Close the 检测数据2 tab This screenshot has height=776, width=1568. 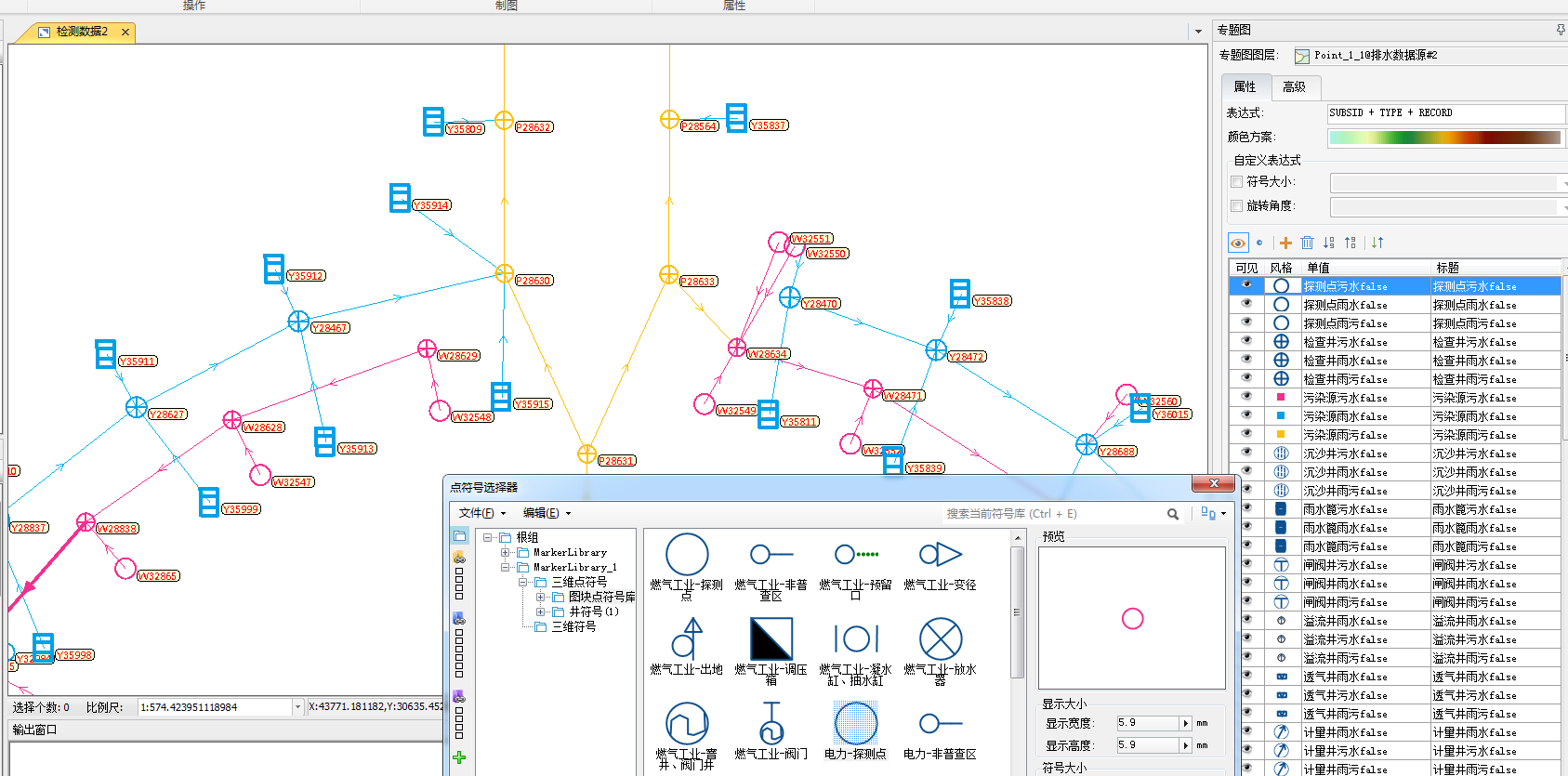click(x=125, y=32)
